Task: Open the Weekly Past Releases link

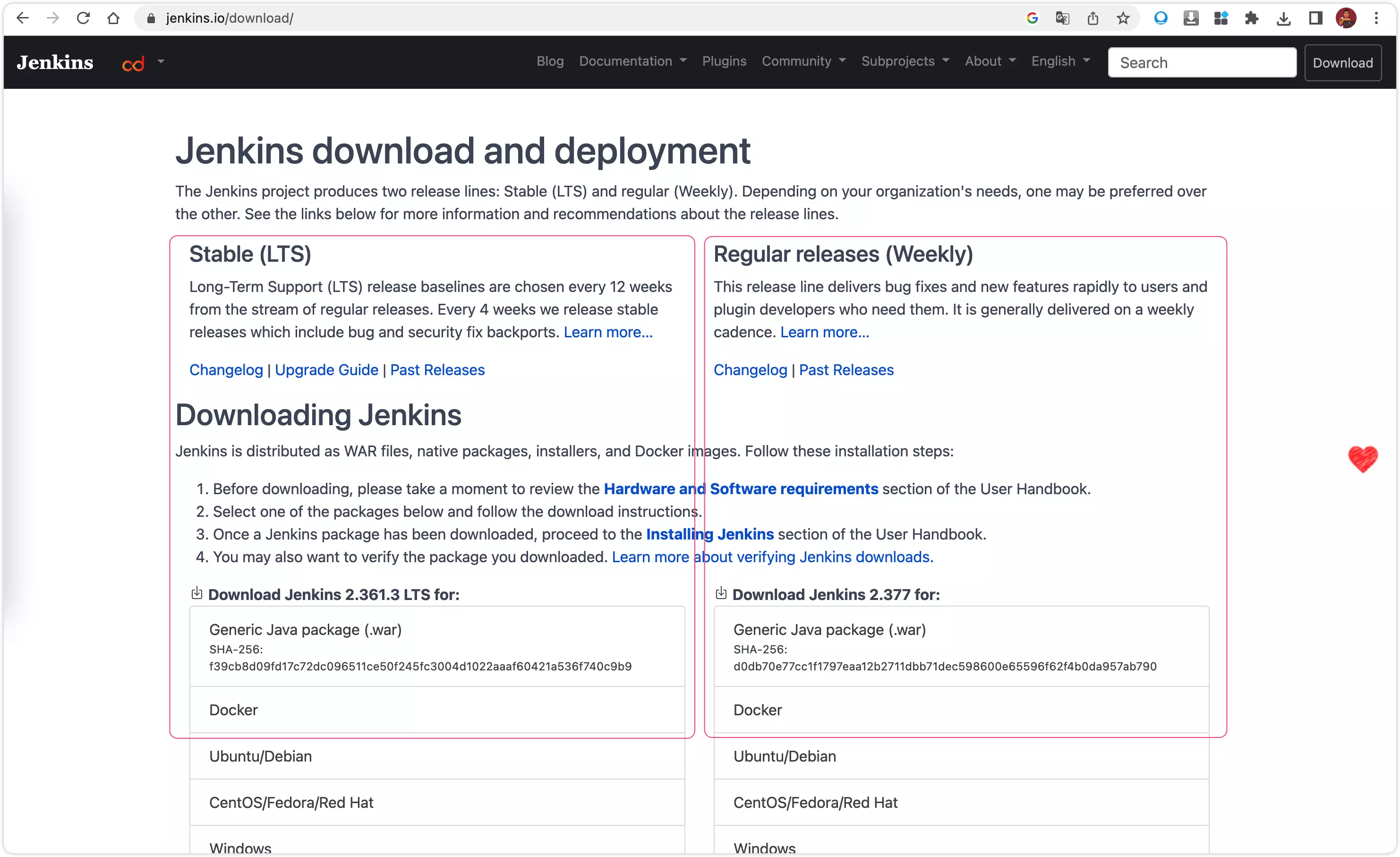Action: tap(846, 370)
